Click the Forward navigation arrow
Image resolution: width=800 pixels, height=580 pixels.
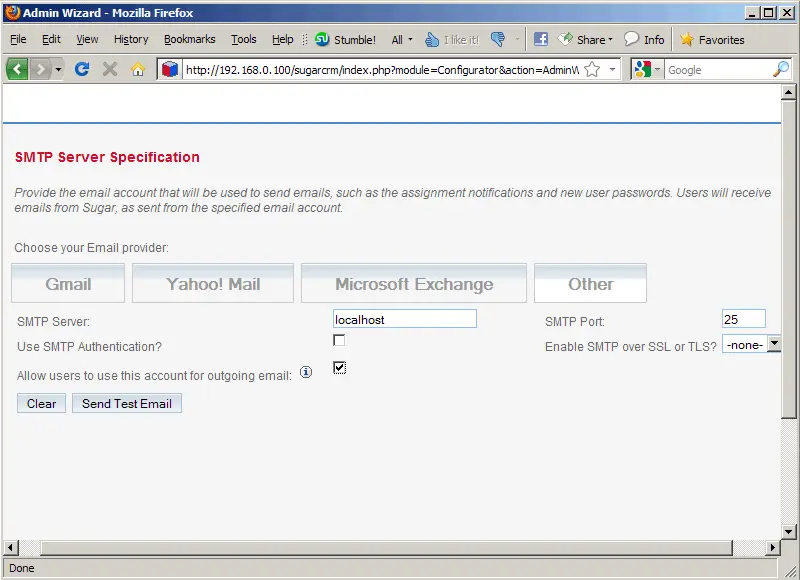pos(40,69)
